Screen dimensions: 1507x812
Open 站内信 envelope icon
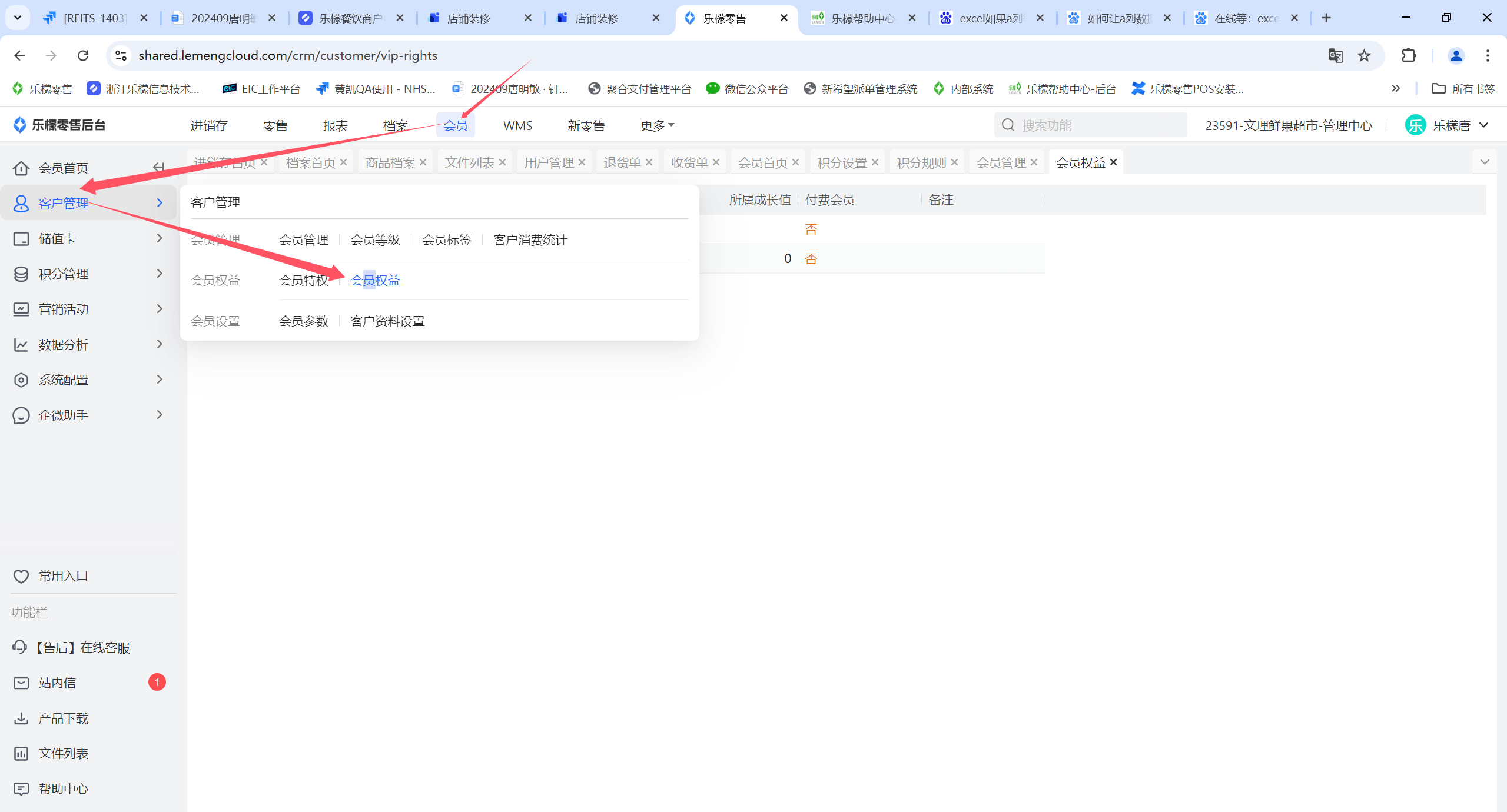(21, 683)
